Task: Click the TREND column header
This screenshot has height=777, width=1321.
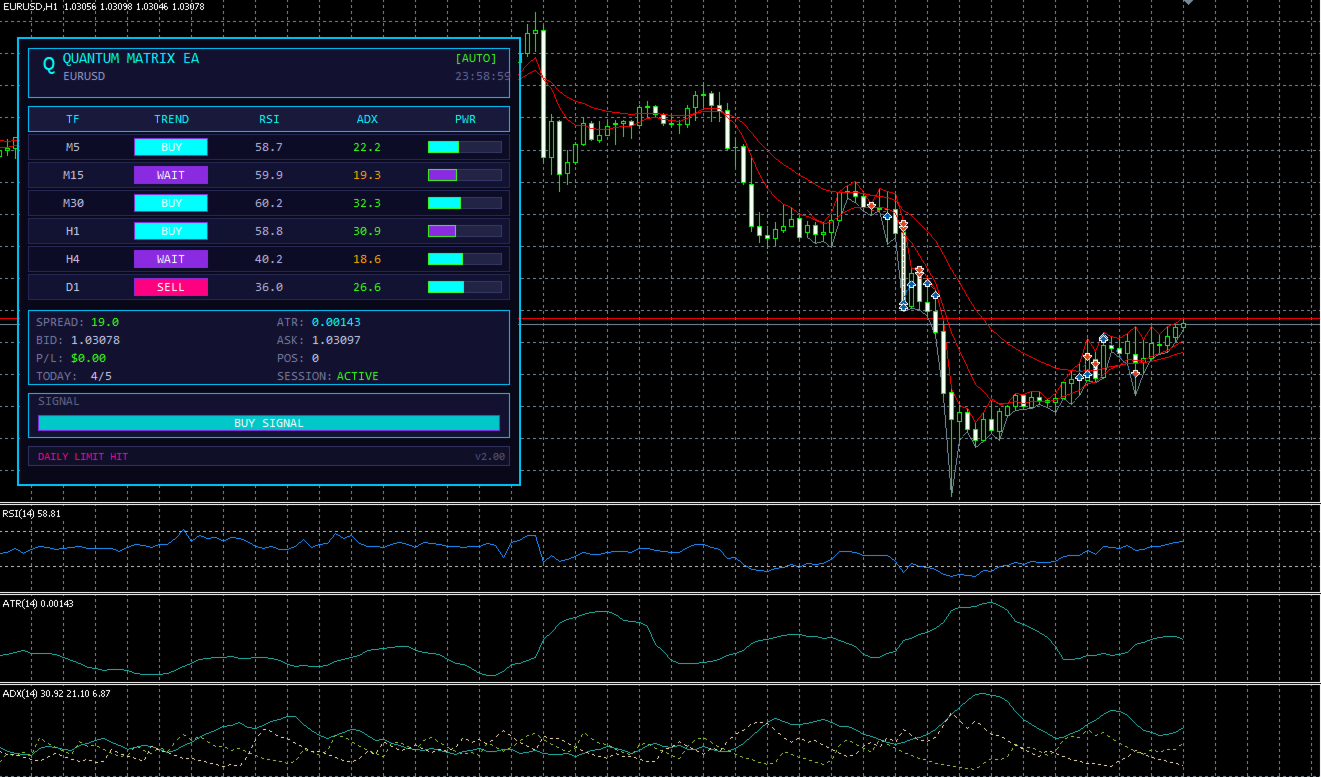Action: pyautogui.click(x=171, y=119)
